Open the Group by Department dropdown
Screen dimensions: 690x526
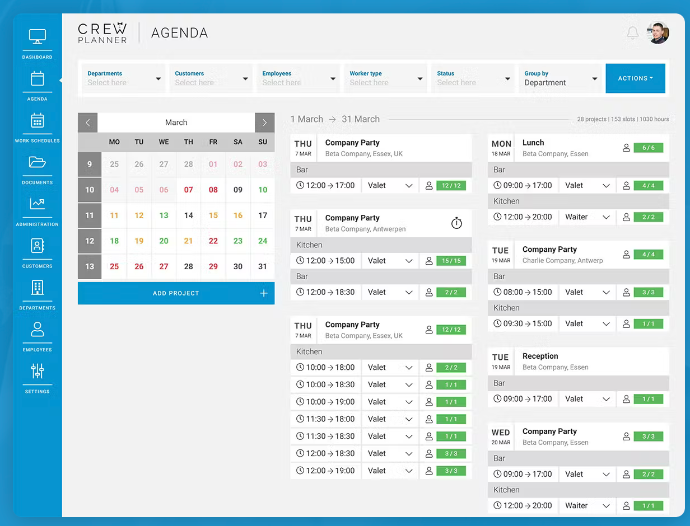point(561,78)
